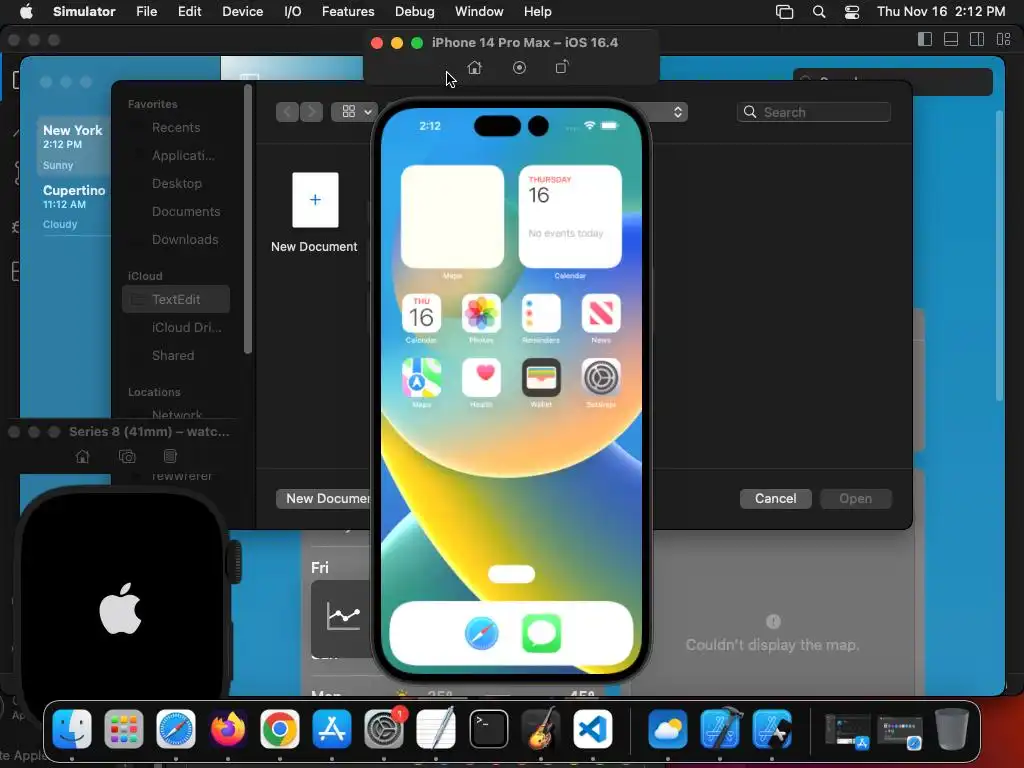Image resolution: width=1024 pixels, height=768 pixels.
Task: Select New York in Weather sidebar
Action: click(x=72, y=147)
